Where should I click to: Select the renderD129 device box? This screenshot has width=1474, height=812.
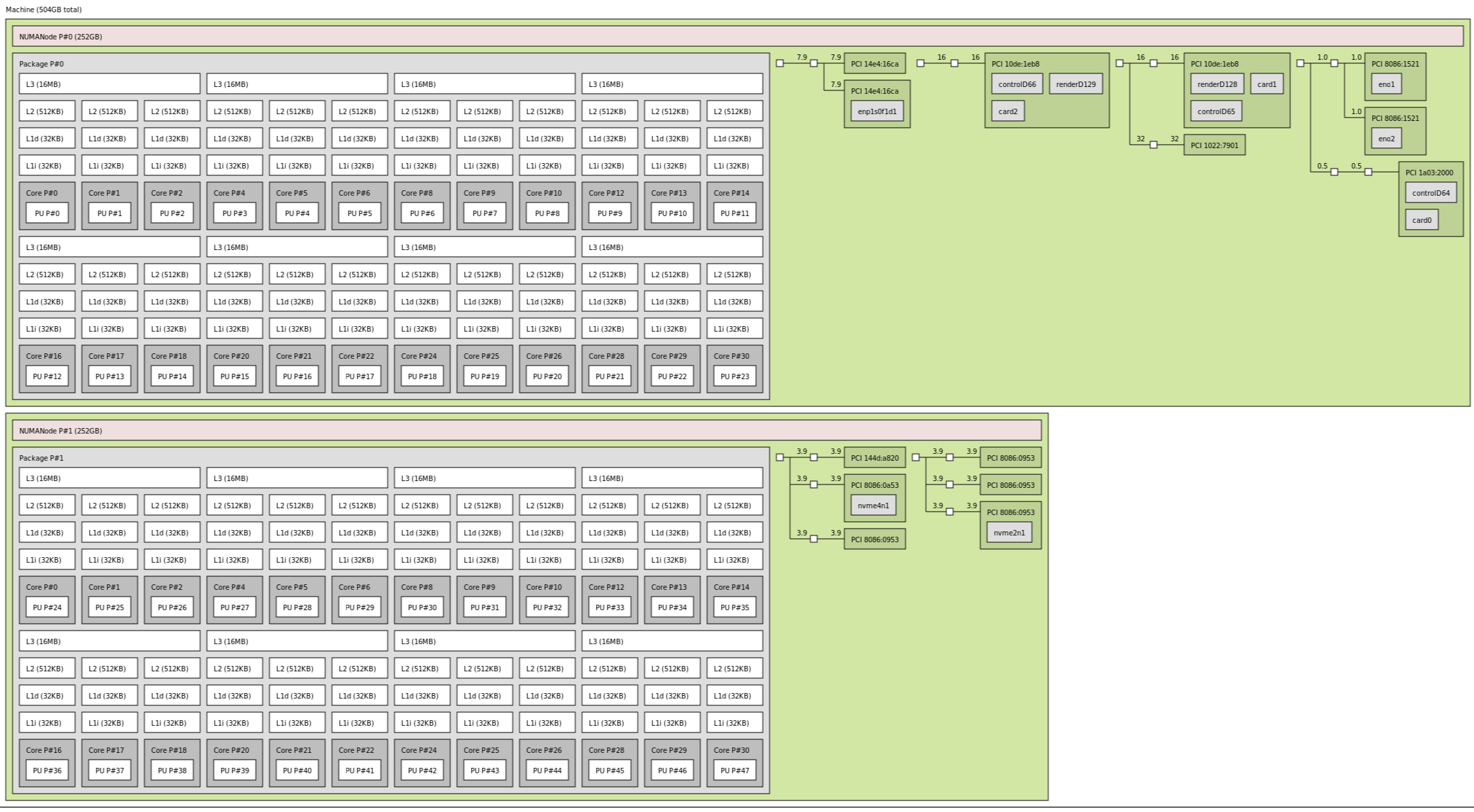(x=1076, y=84)
